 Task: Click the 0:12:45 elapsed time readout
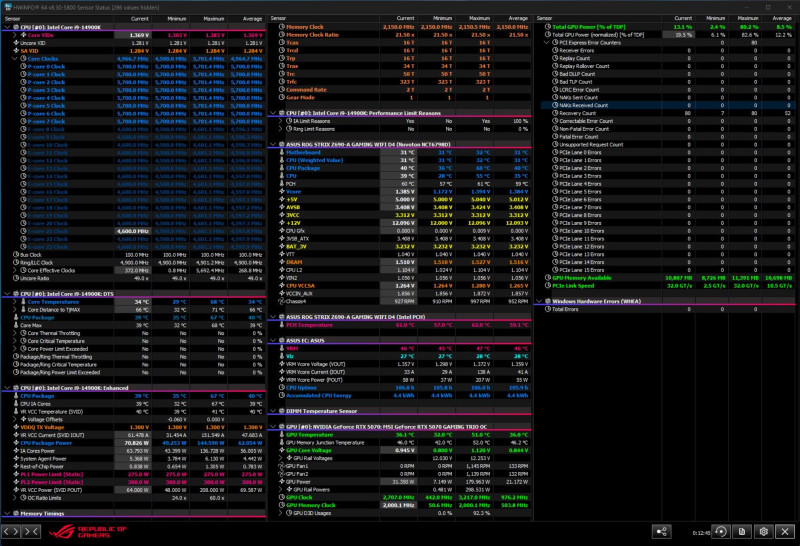701,533
